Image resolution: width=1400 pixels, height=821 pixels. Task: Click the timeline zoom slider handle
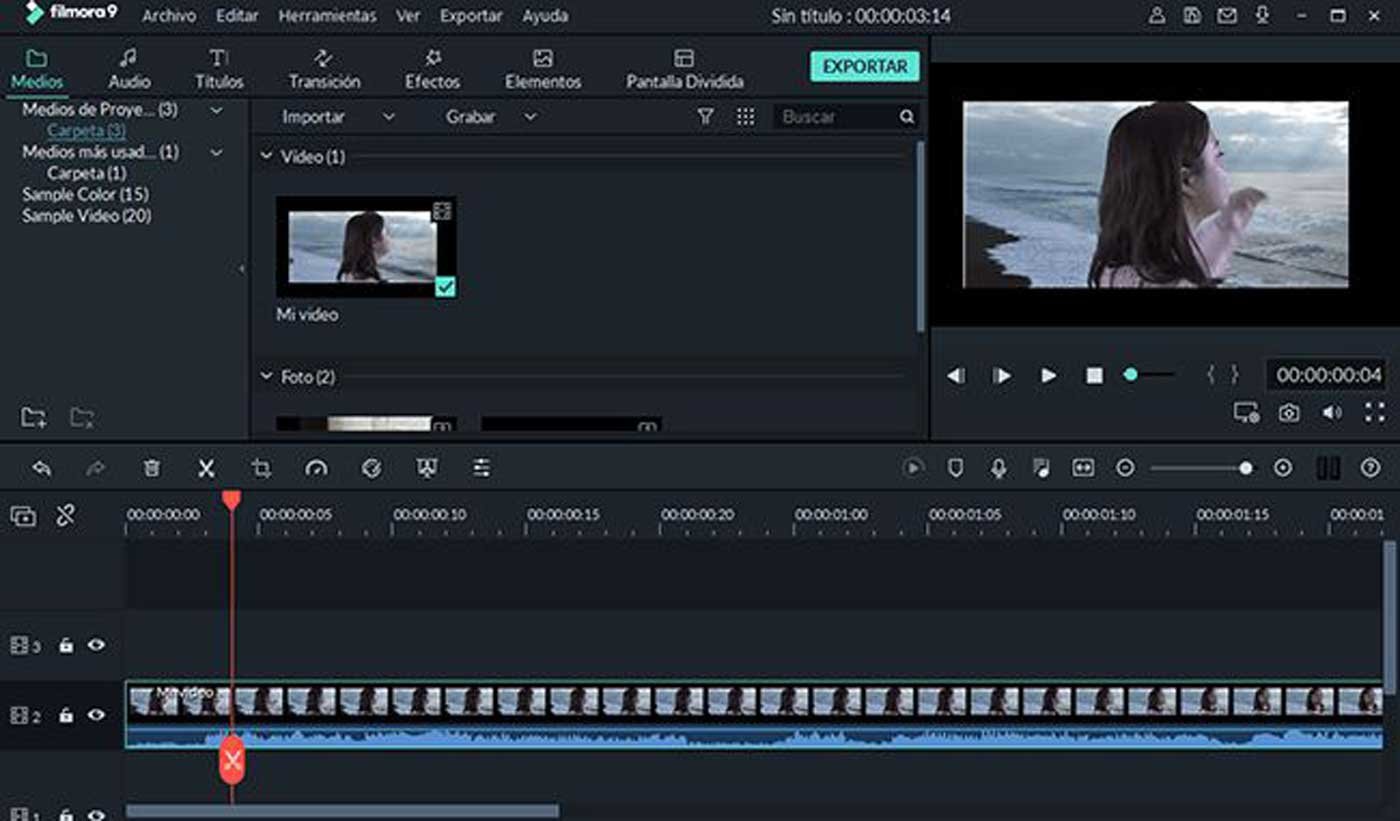(x=1245, y=467)
